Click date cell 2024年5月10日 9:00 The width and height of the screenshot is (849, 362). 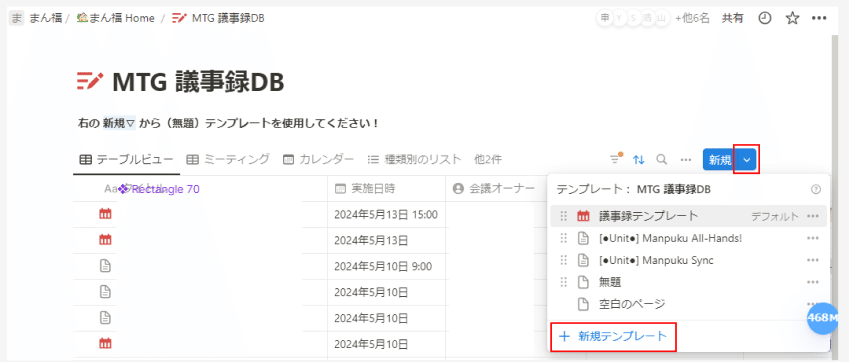point(387,266)
